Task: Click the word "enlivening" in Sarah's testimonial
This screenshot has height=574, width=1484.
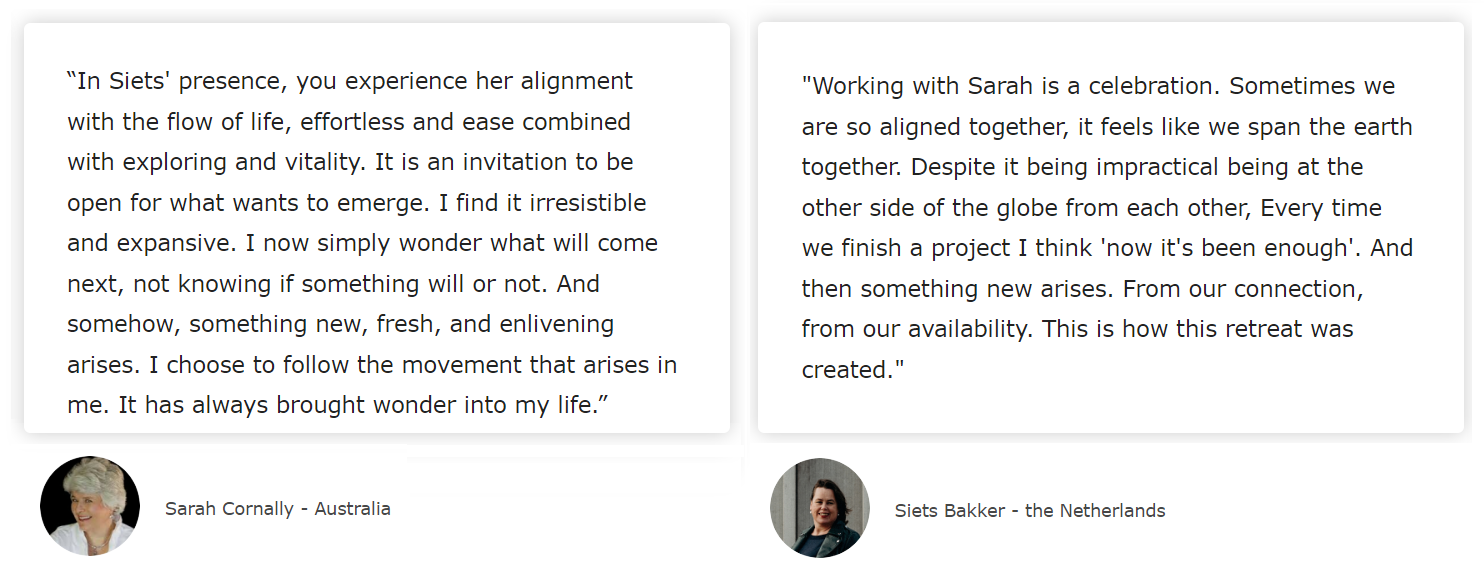Action: (x=551, y=325)
